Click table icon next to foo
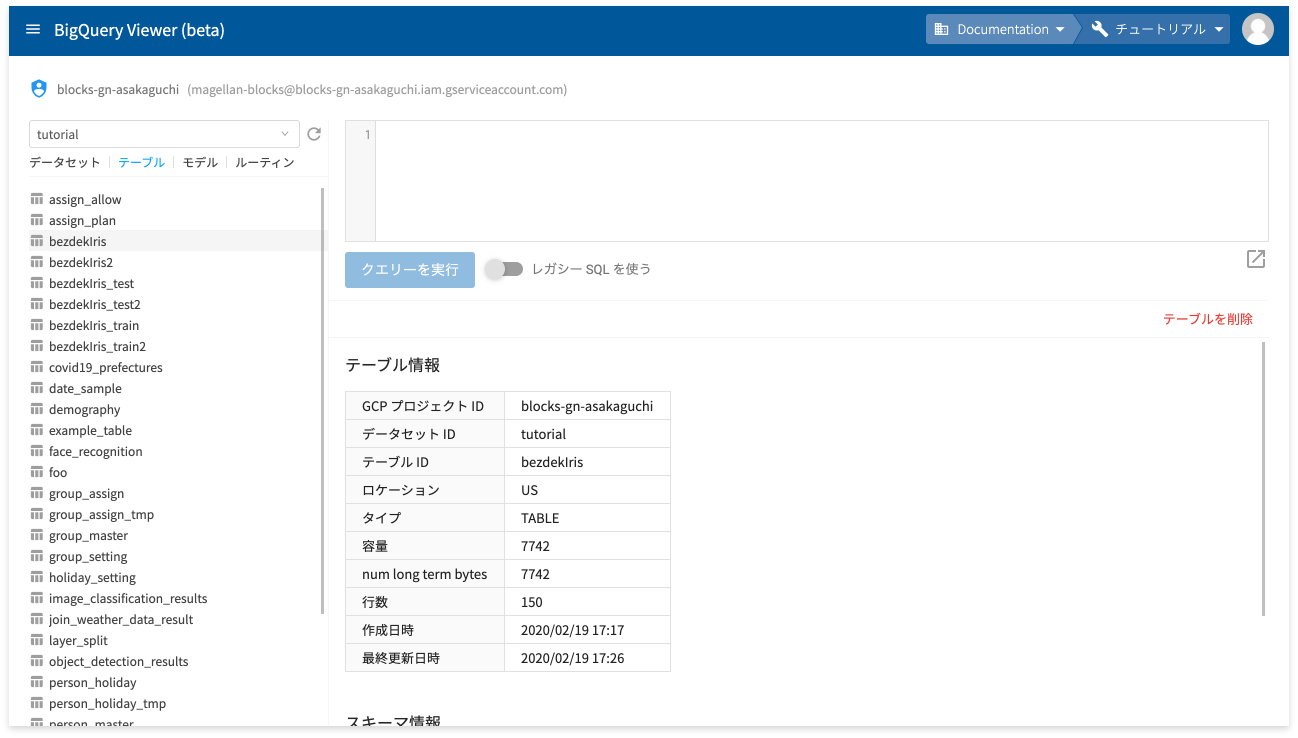The width and height of the screenshot is (1298, 738). (x=37, y=472)
